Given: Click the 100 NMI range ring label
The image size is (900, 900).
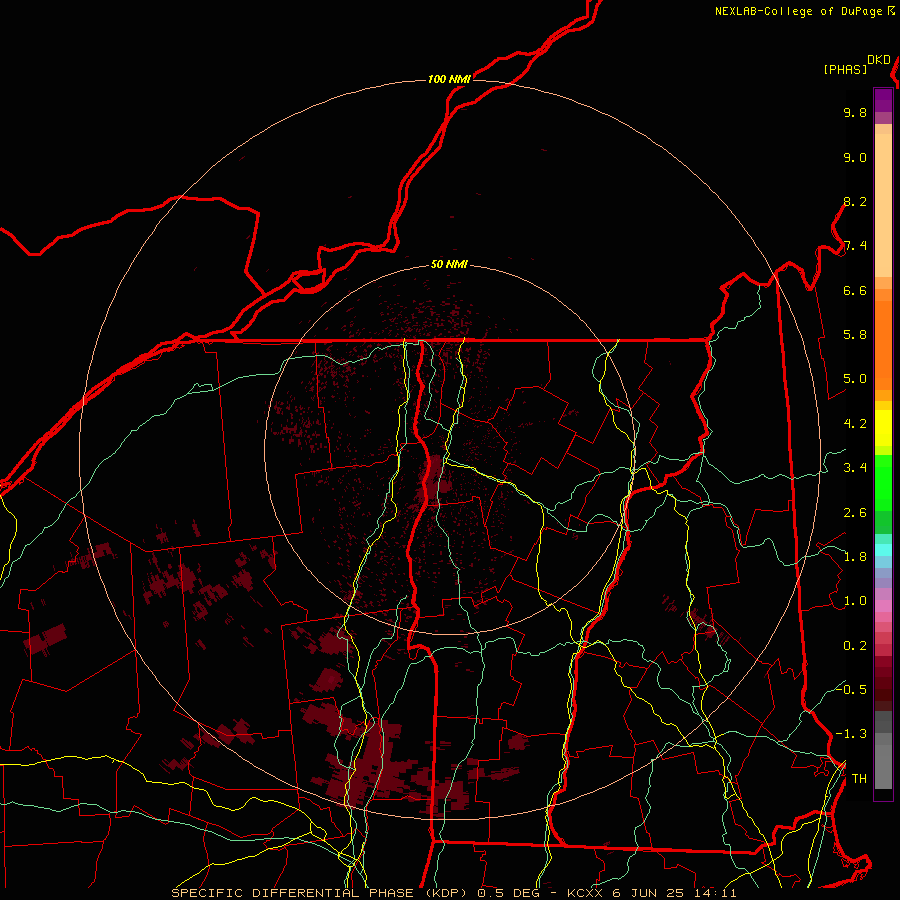Looking at the screenshot, I should (x=449, y=79).
